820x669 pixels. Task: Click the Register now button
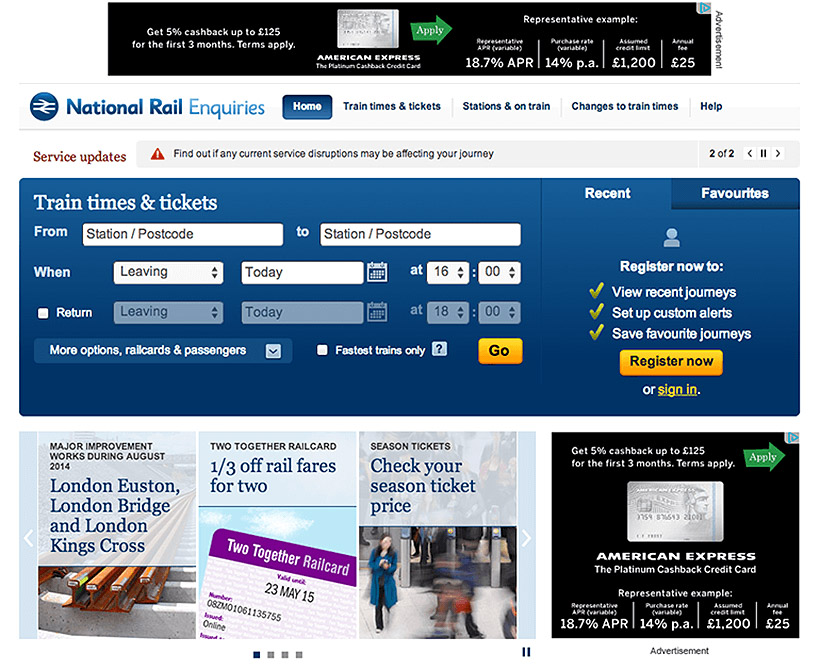coord(671,362)
